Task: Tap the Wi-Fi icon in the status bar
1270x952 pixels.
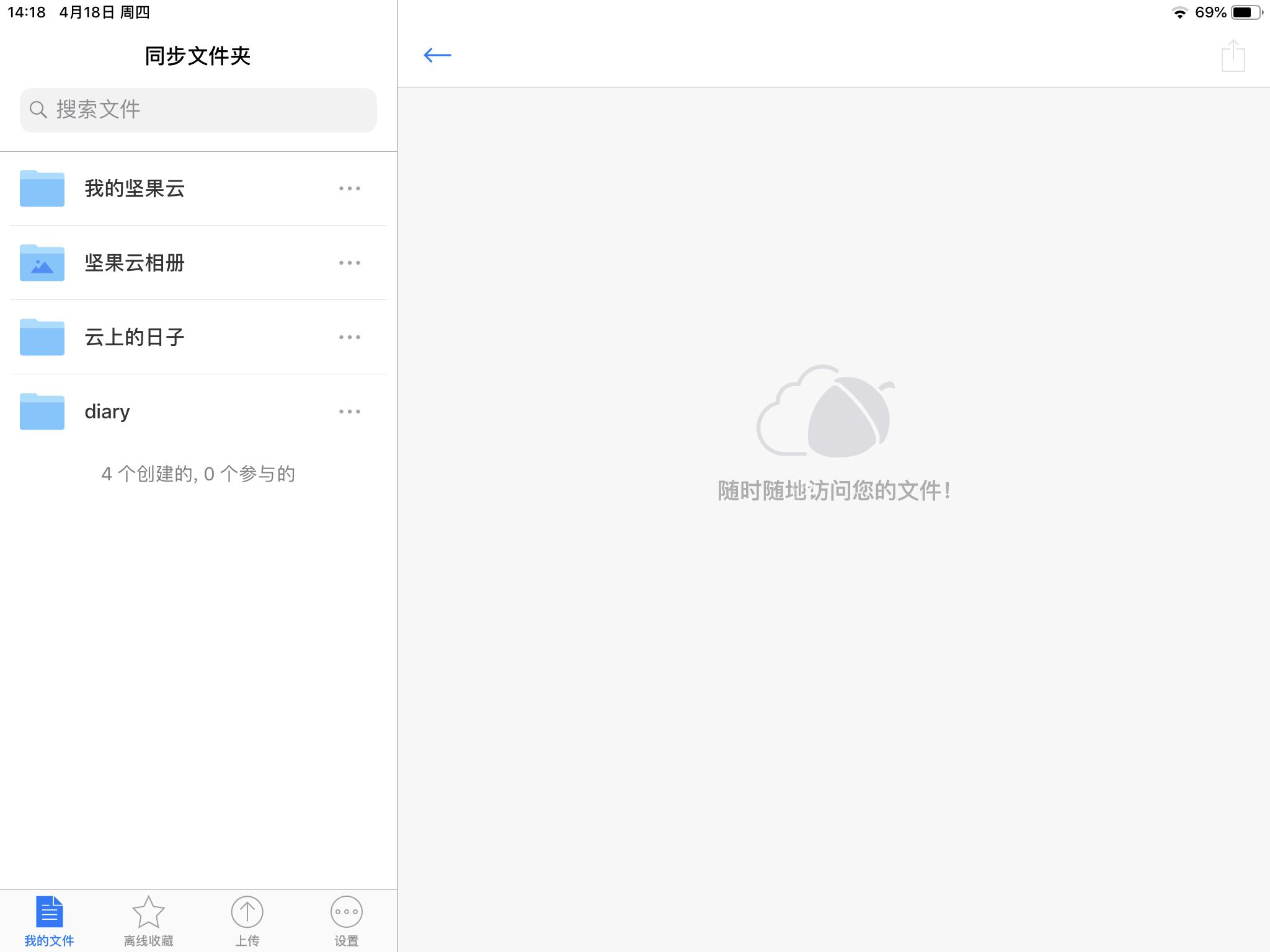Action: click(x=1179, y=11)
